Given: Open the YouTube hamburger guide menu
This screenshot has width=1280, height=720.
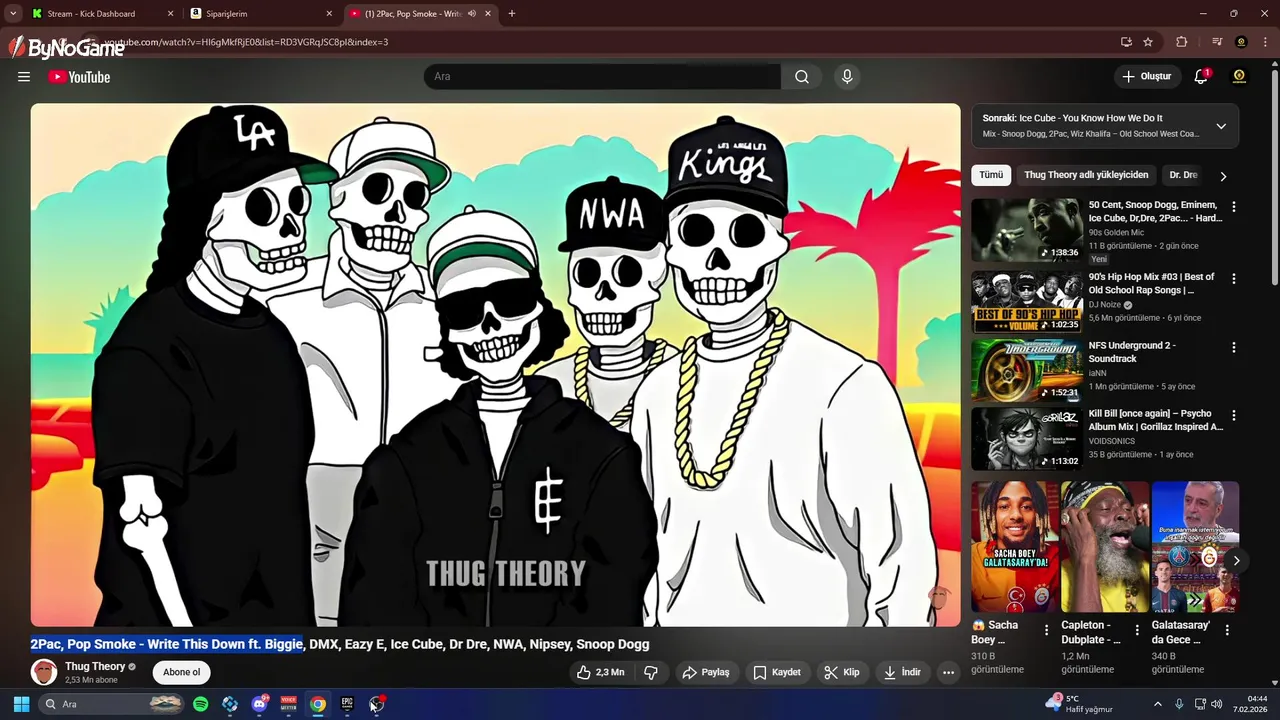Looking at the screenshot, I should pyautogui.click(x=24, y=77).
